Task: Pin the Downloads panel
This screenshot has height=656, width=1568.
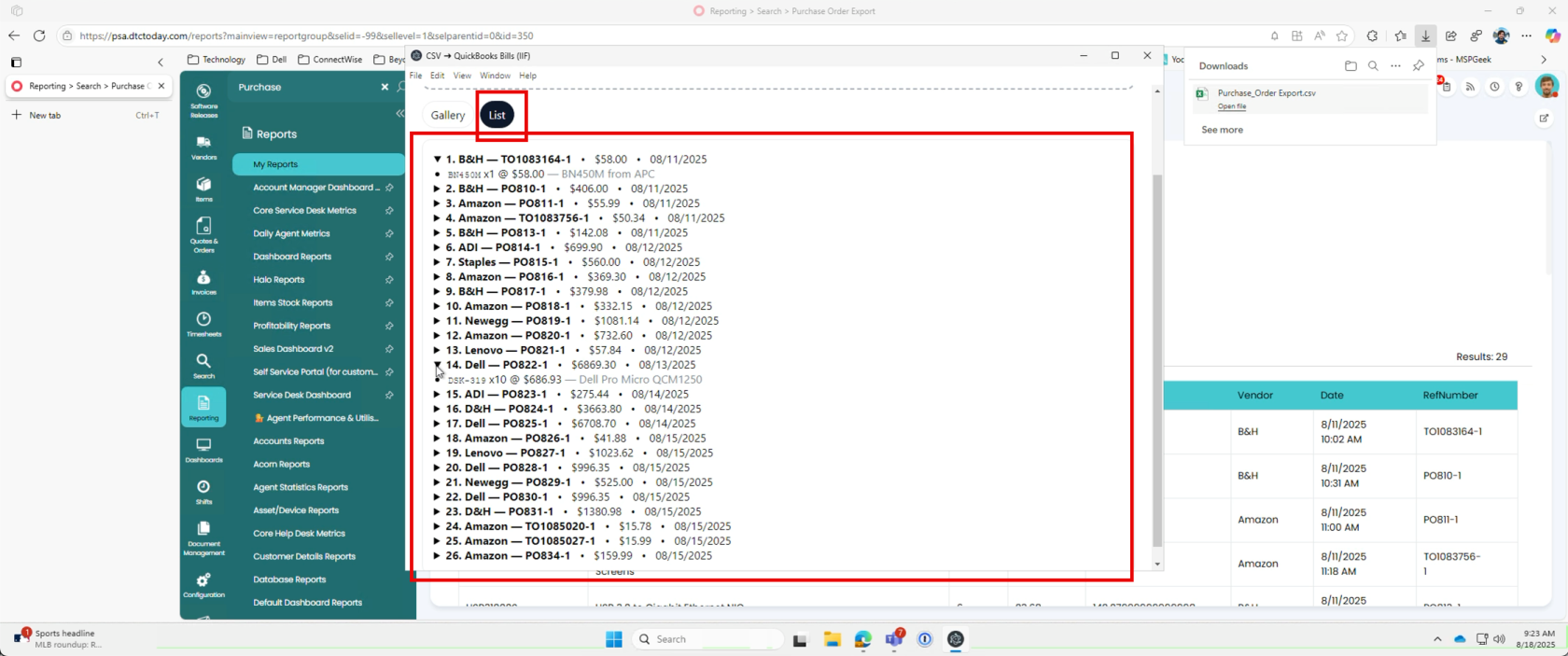Action: pyautogui.click(x=1419, y=66)
